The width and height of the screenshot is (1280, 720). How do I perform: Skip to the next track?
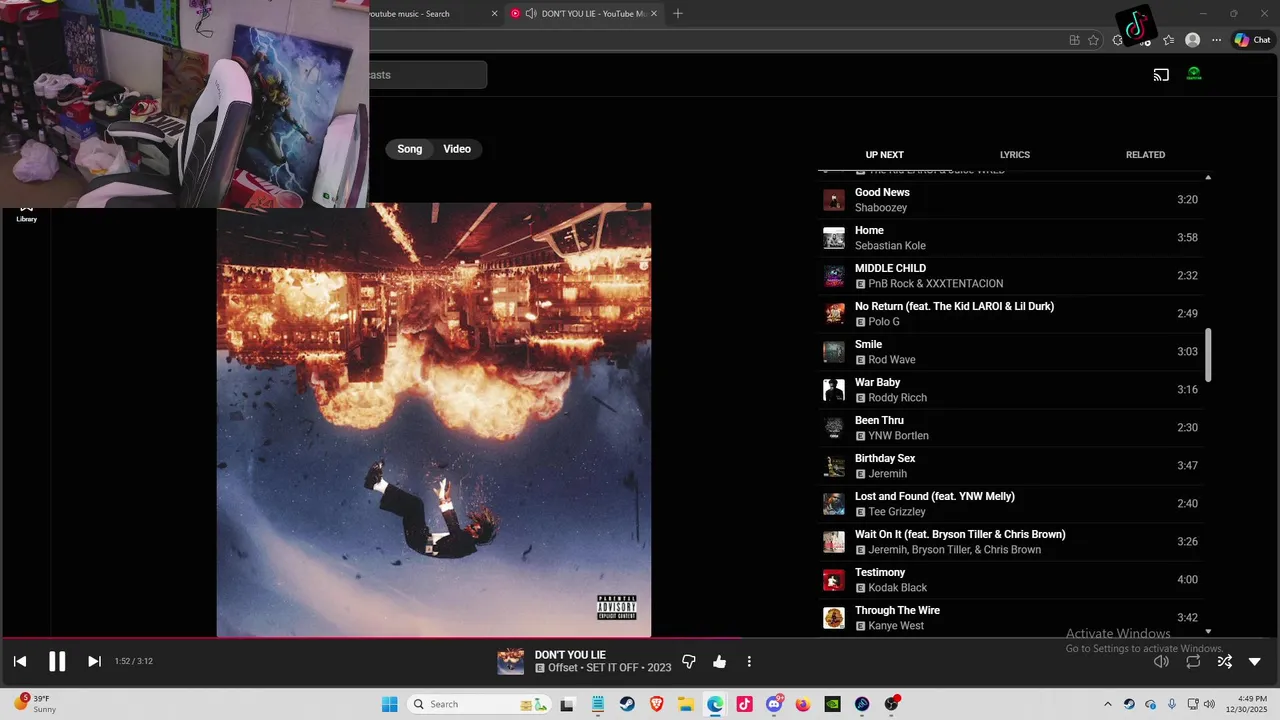click(94, 661)
